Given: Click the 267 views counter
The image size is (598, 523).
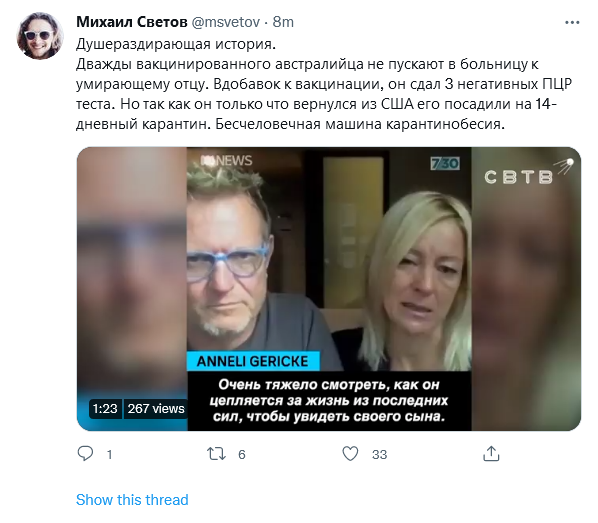Looking at the screenshot, I should [x=156, y=409].
